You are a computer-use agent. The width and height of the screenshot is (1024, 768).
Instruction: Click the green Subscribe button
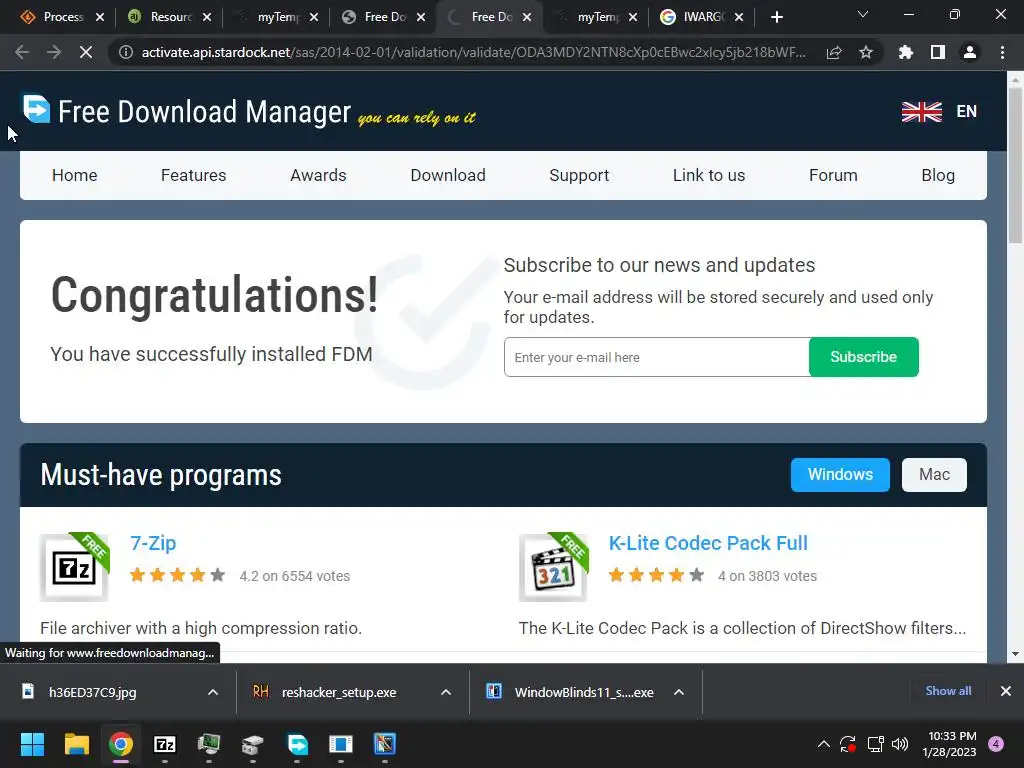point(863,357)
